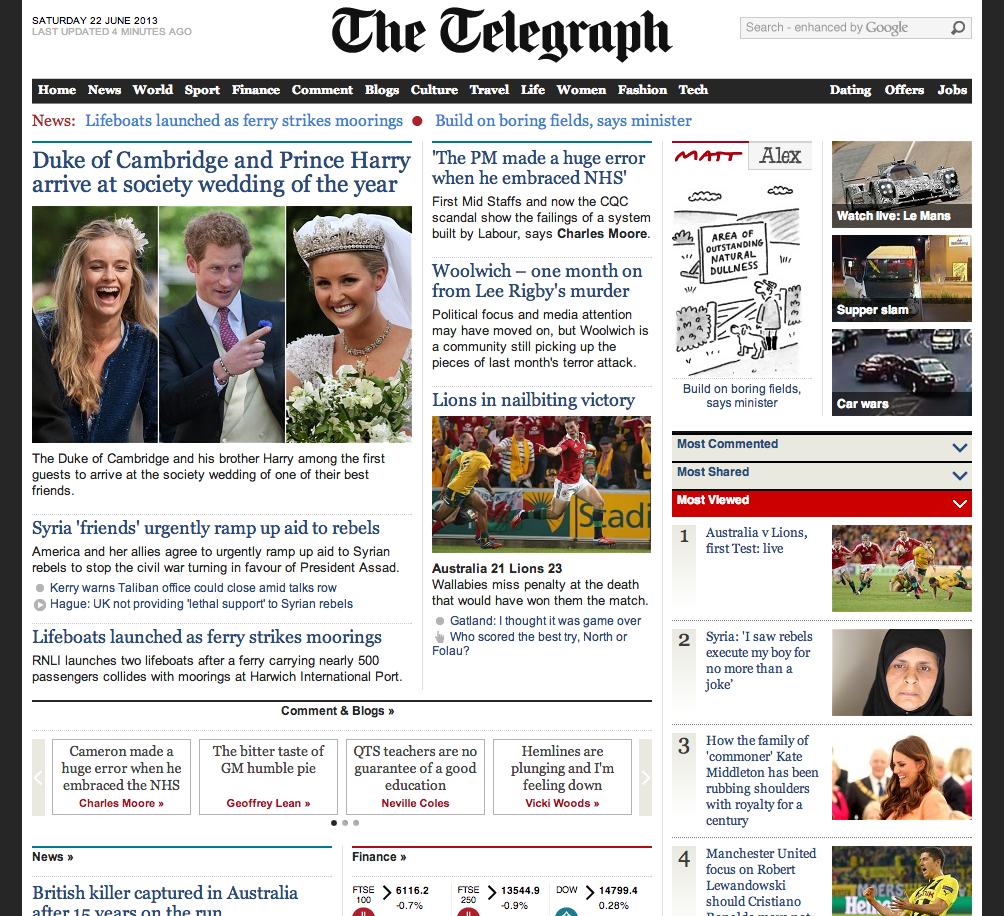
Task: Open the 'Supper slam' video thumbnail
Action: [x=902, y=278]
